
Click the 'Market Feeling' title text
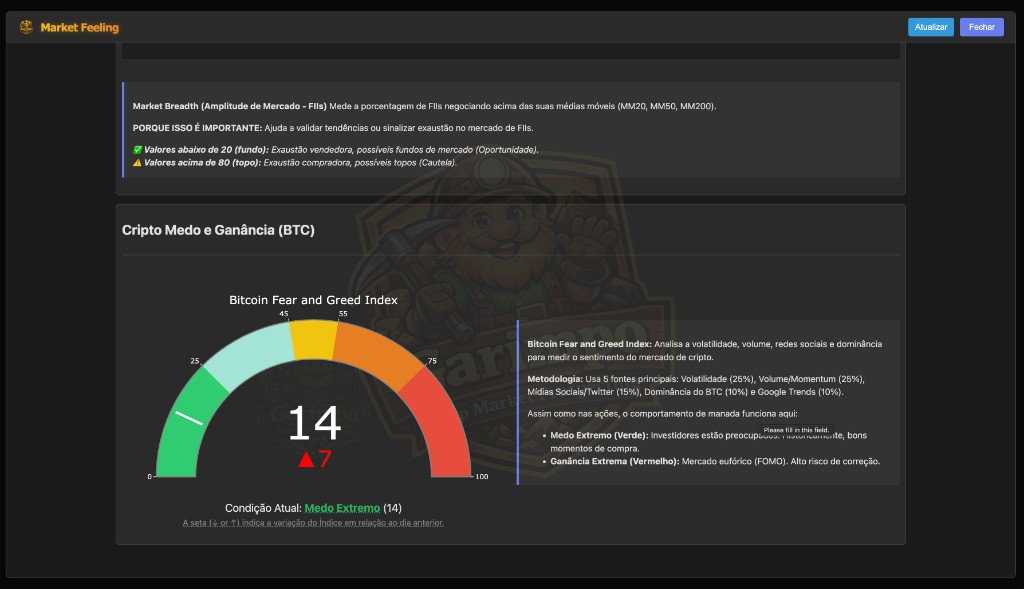tap(79, 27)
